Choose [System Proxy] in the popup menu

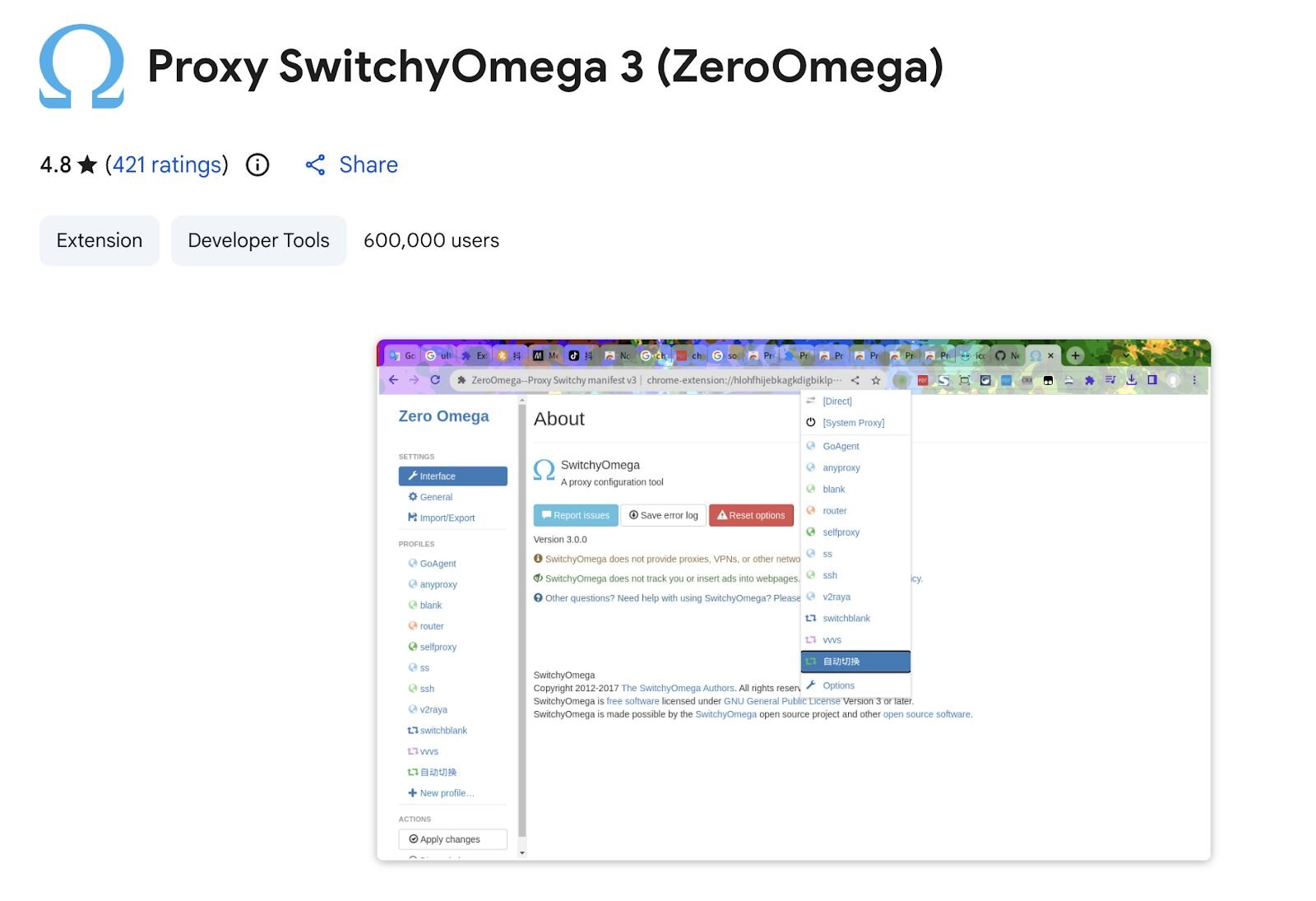[x=853, y=423]
